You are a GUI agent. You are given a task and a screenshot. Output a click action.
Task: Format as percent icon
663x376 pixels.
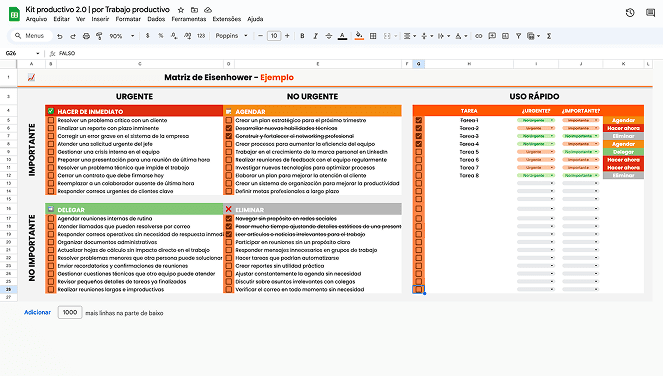(x=161, y=36)
